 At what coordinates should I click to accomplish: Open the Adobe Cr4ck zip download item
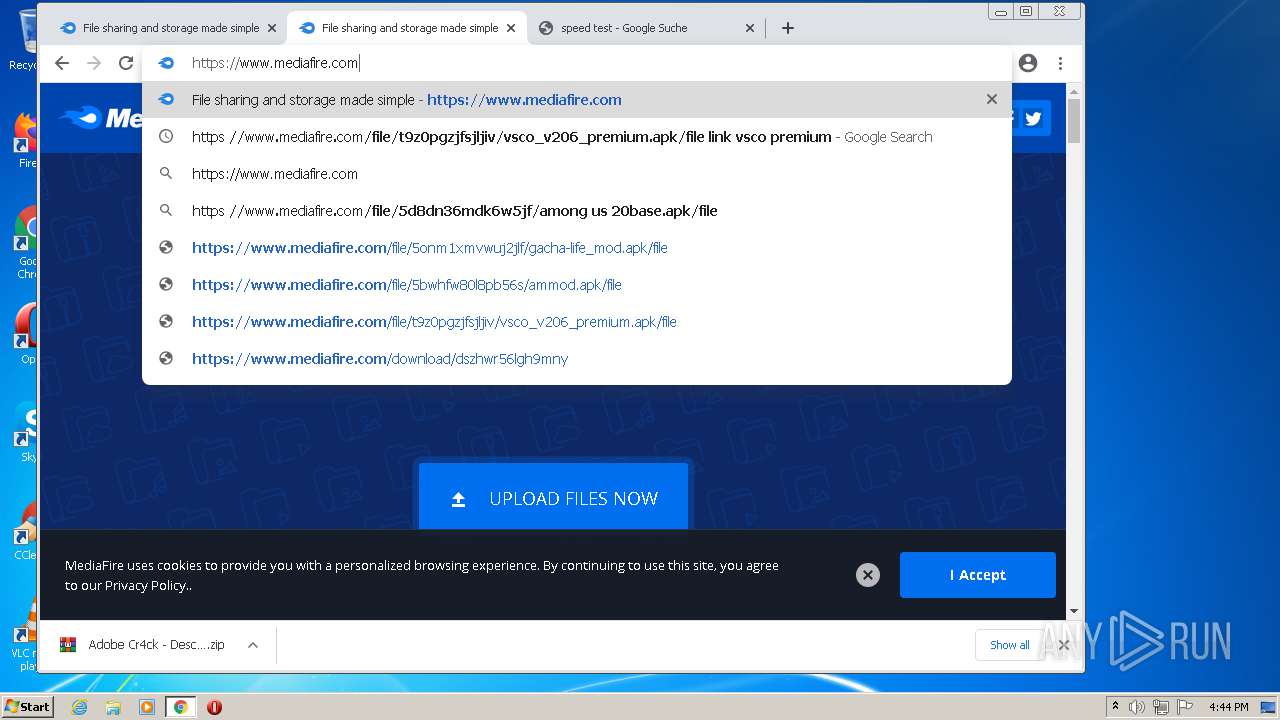pyautogui.click(x=142, y=645)
